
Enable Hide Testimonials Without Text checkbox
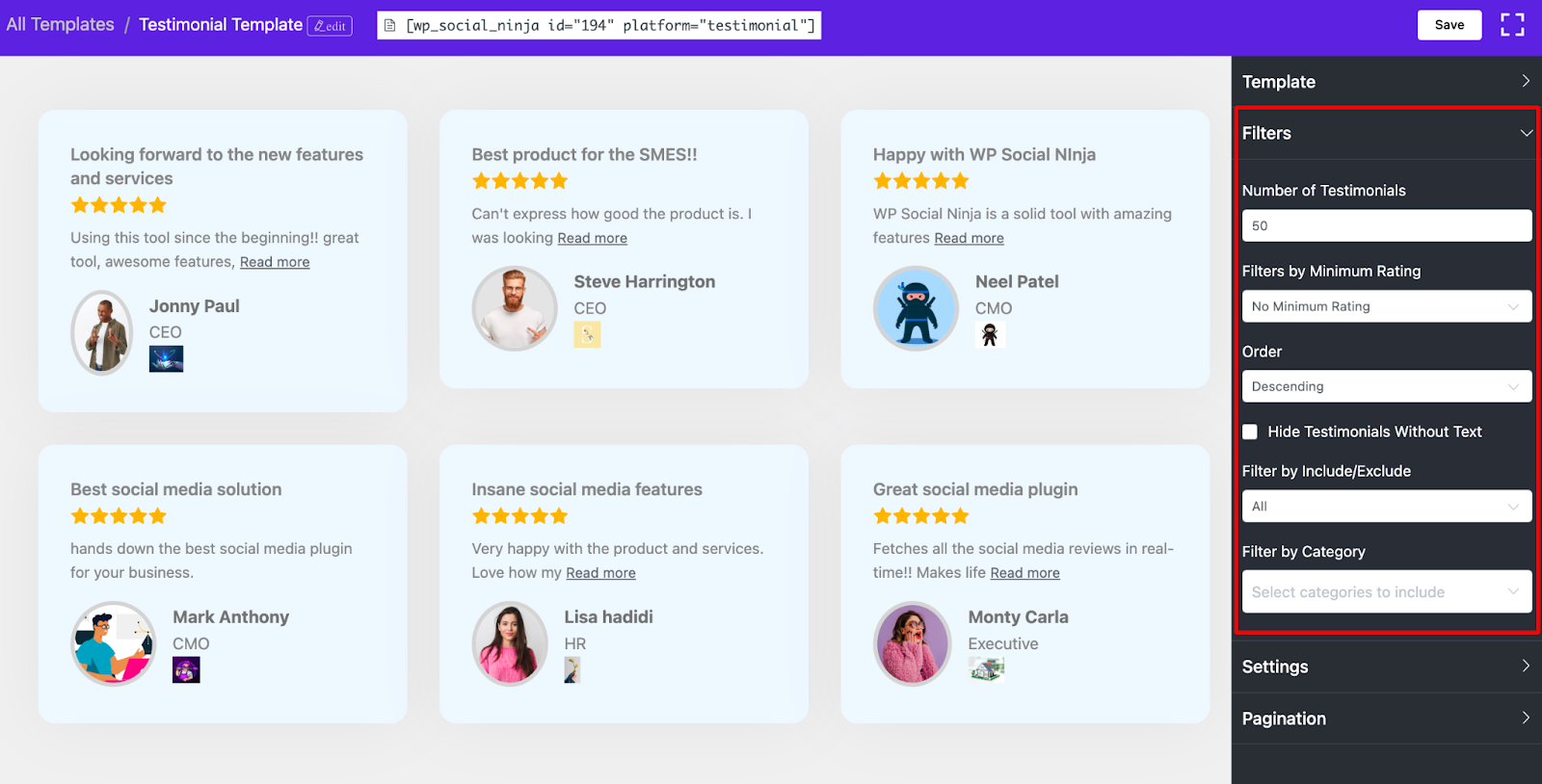click(1250, 431)
